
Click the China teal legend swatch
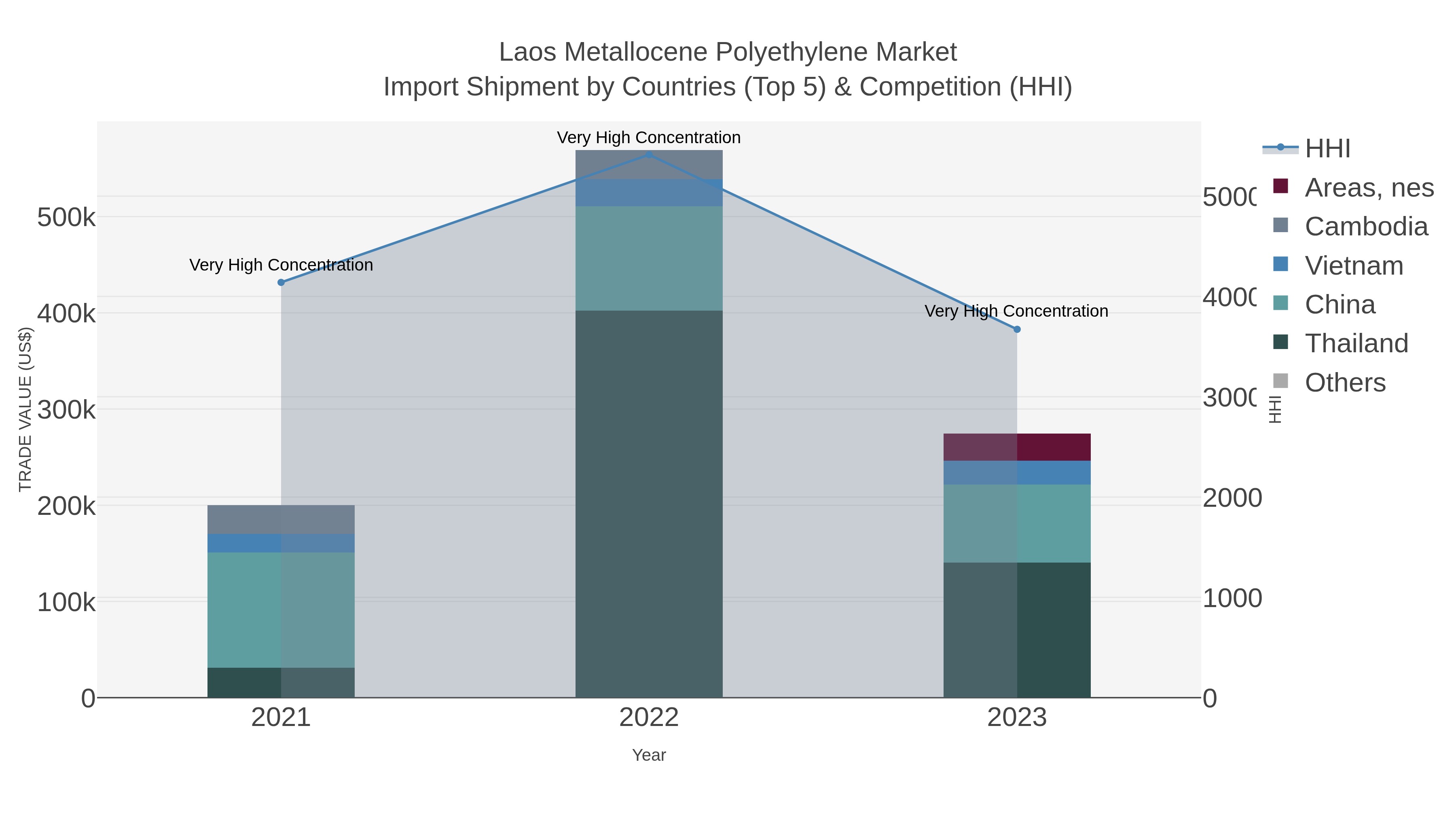click(x=1280, y=303)
